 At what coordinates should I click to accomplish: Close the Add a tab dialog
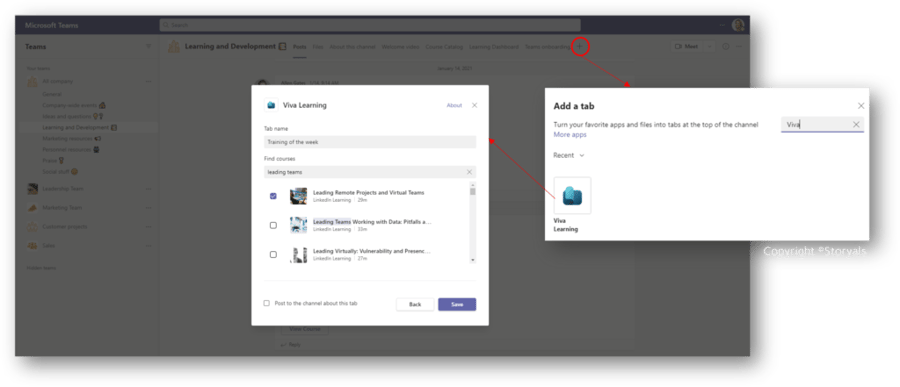click(x=861, y=106)
